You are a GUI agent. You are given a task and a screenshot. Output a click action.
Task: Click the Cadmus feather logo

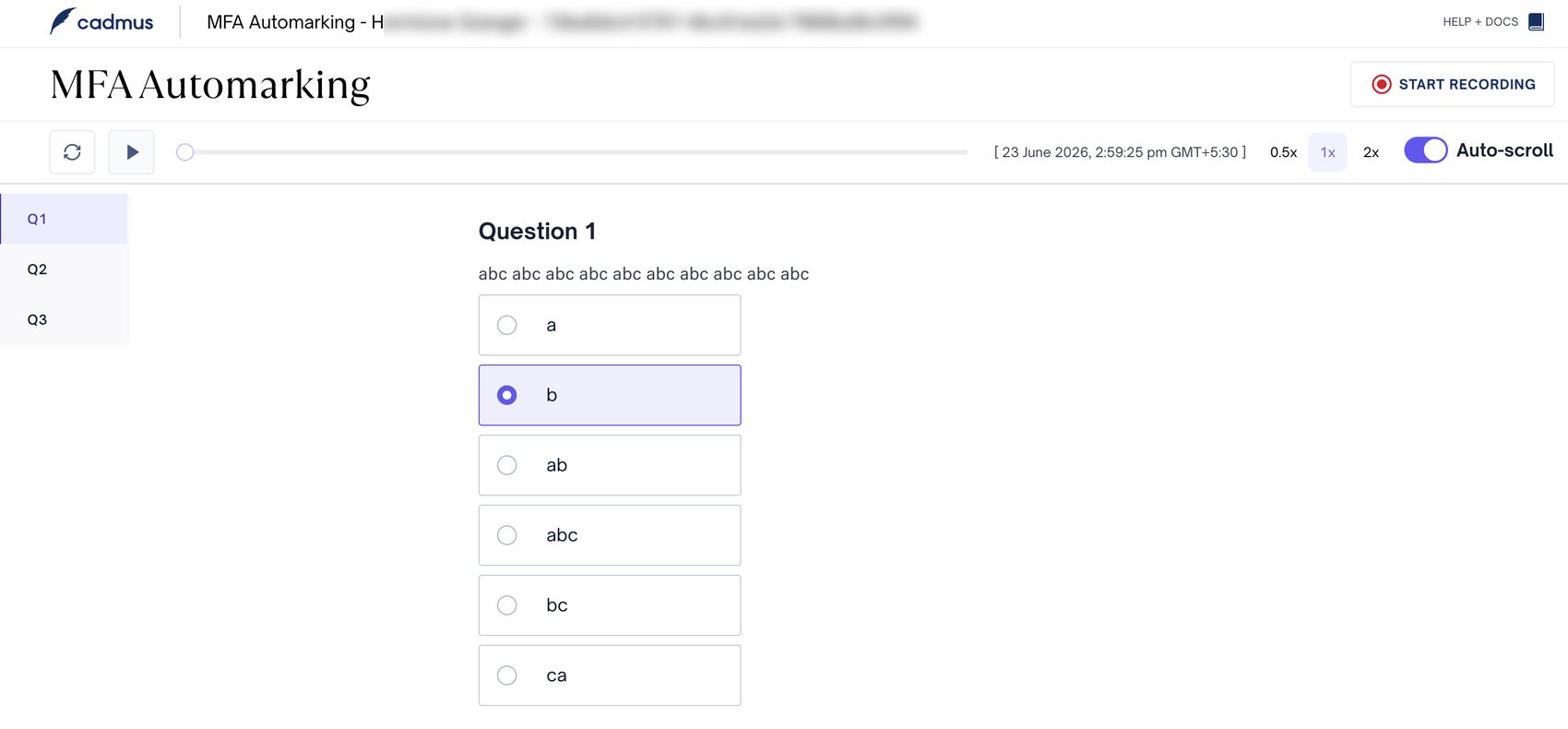63,21
